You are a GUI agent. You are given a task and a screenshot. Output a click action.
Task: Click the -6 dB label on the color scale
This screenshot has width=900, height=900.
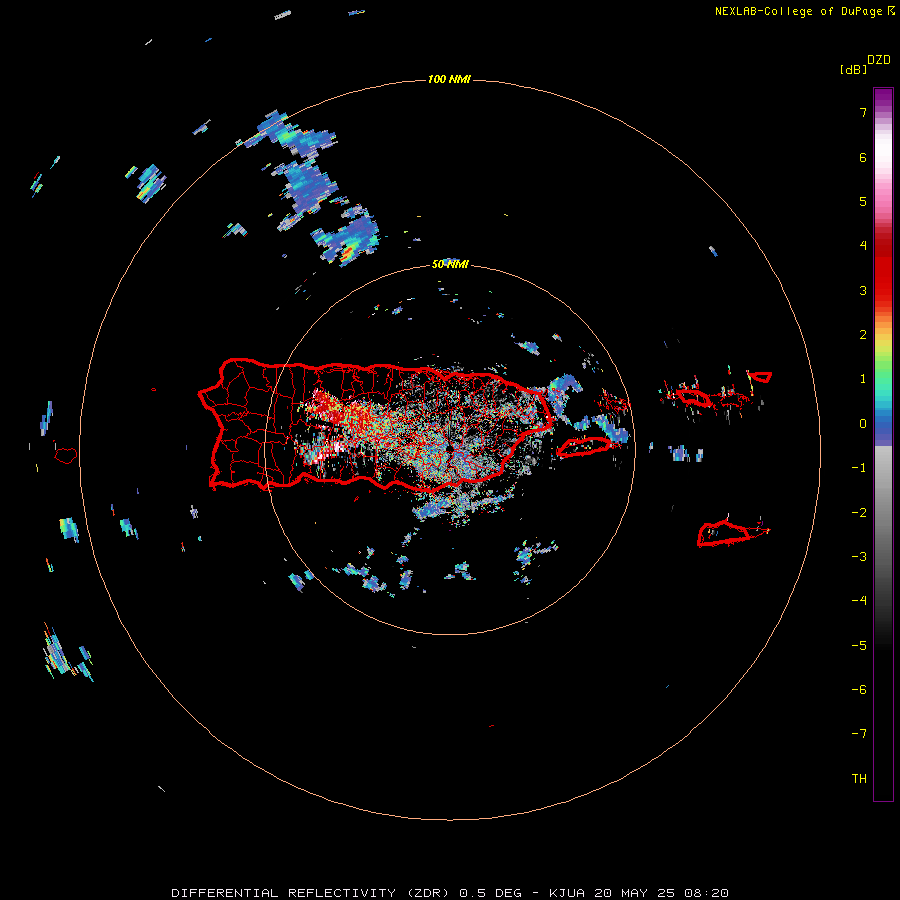pos(859,690)
